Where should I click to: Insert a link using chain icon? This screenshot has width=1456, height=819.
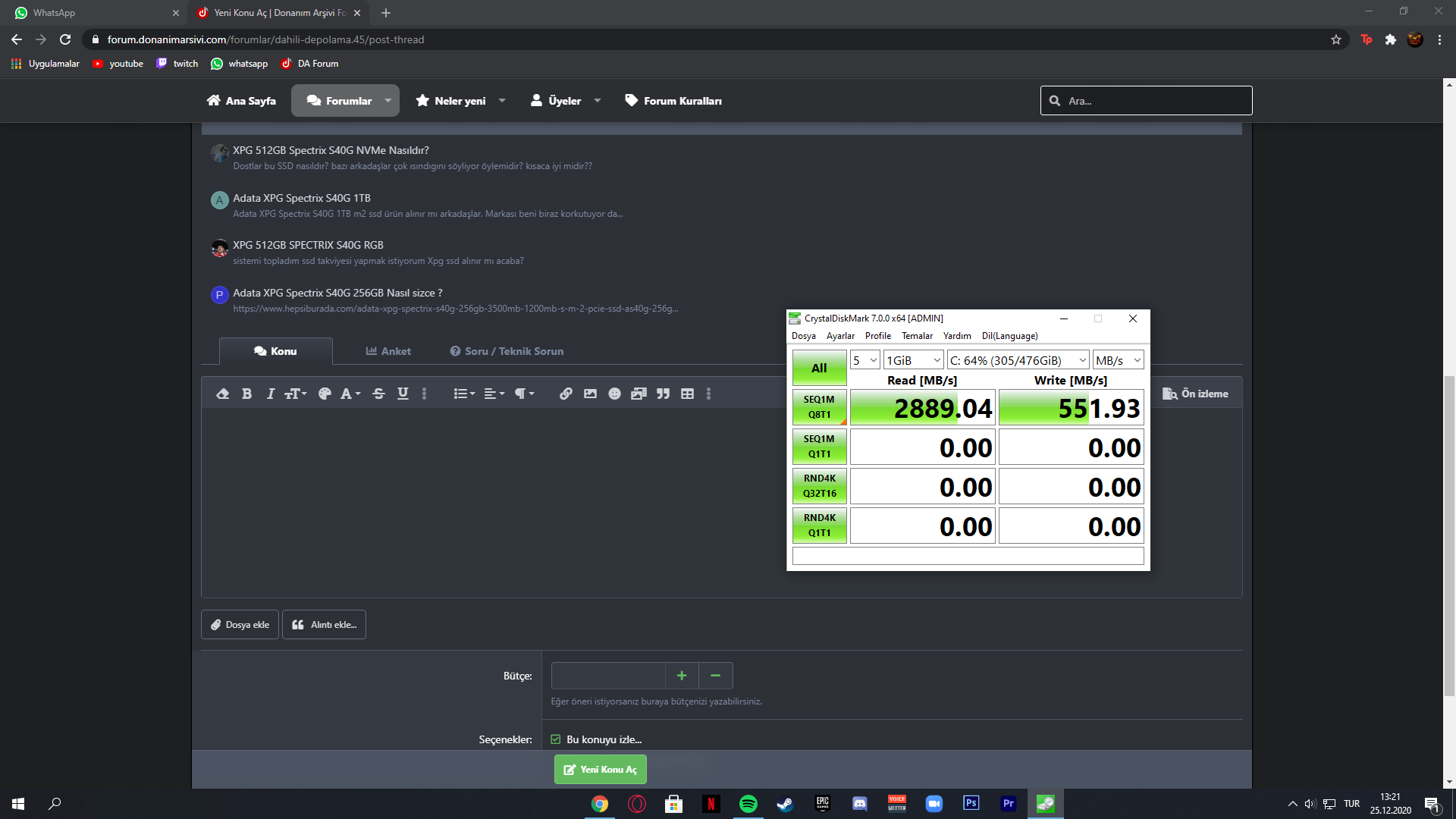[x=566, y=394]
